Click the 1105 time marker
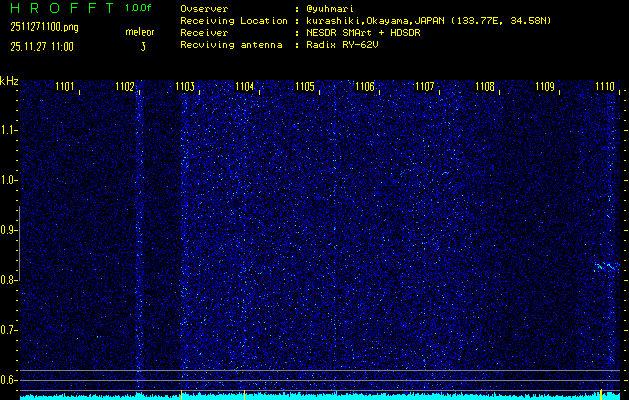 point(305,87)
